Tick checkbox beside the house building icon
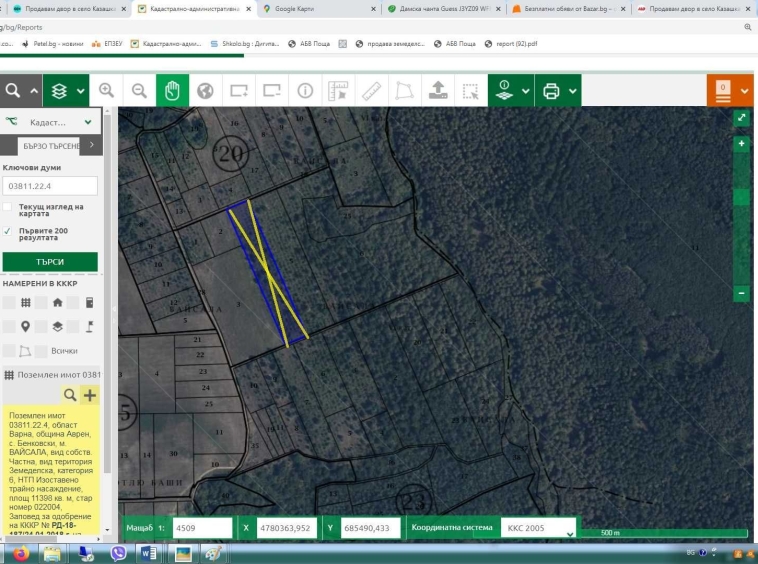The height and width of the screenshot is (564, 758). click(41, 303)
